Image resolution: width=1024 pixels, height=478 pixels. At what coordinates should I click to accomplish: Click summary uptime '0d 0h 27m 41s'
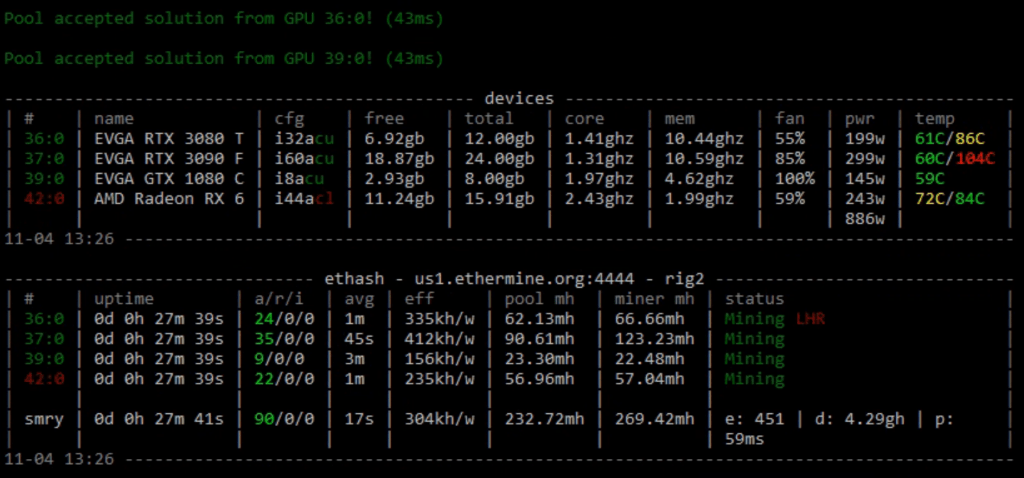coord(159,419)
